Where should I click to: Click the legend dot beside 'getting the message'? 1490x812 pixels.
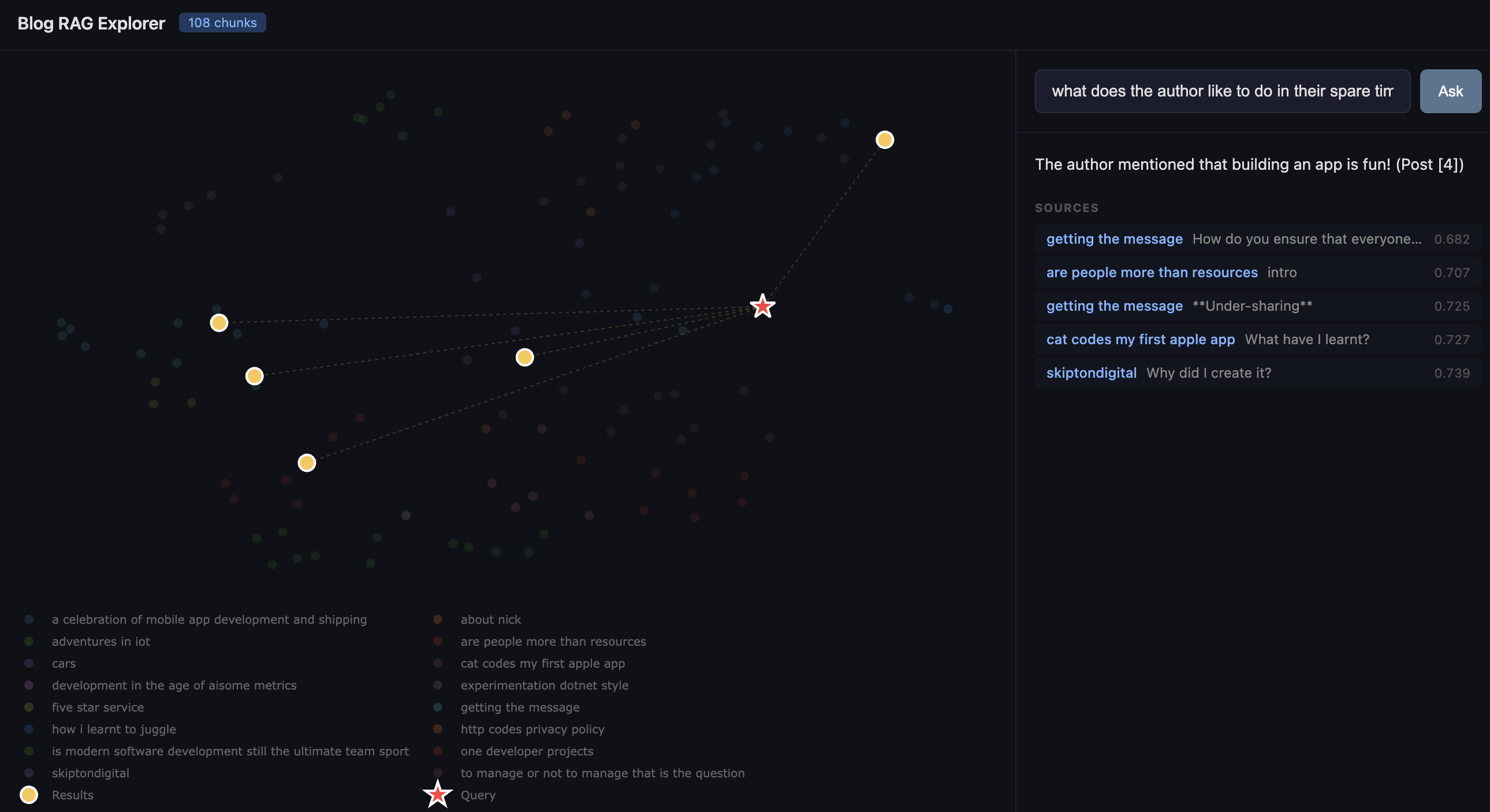pyautogui.click(x=438, y=707)
